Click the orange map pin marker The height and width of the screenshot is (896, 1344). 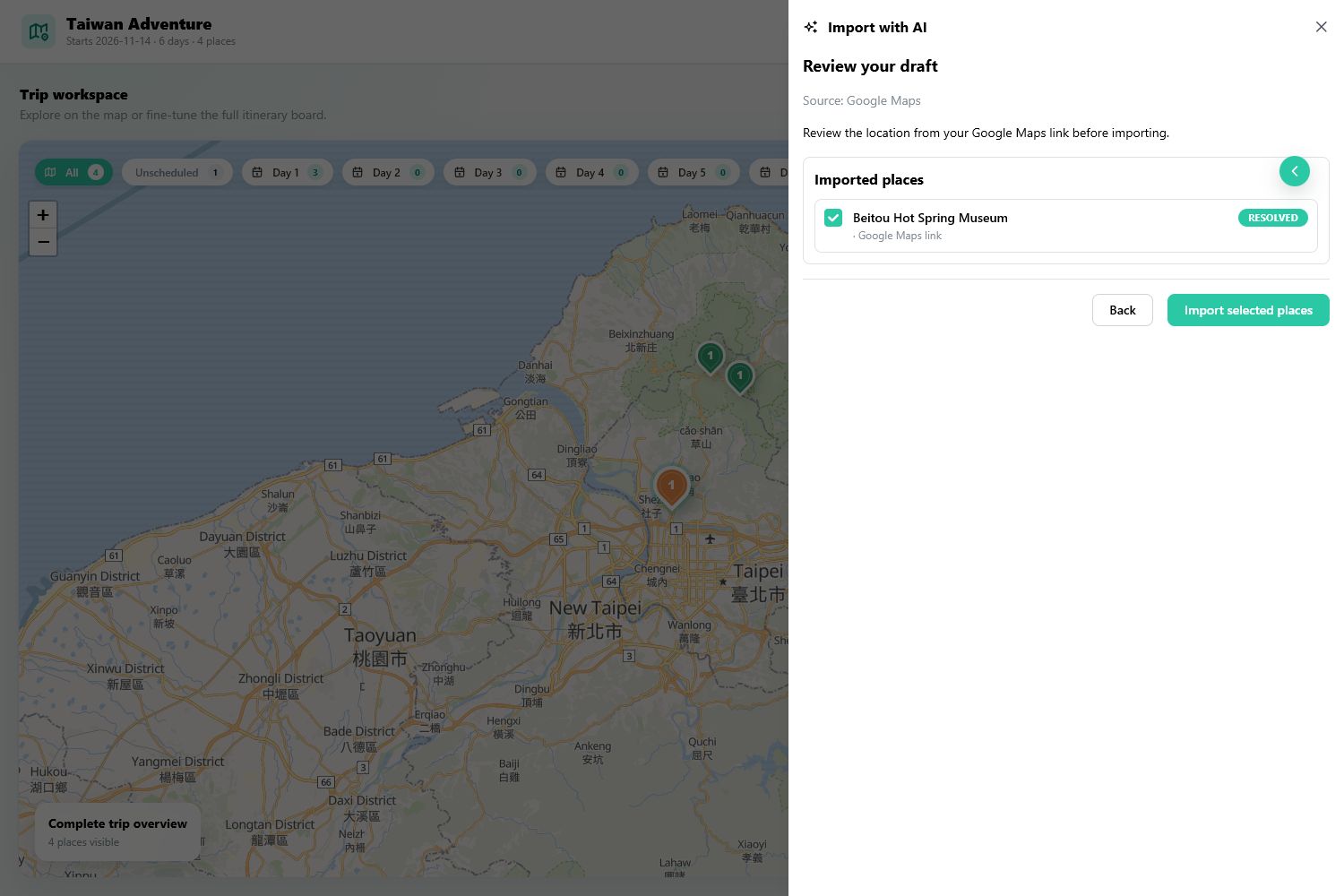click(x=671, y=487)
